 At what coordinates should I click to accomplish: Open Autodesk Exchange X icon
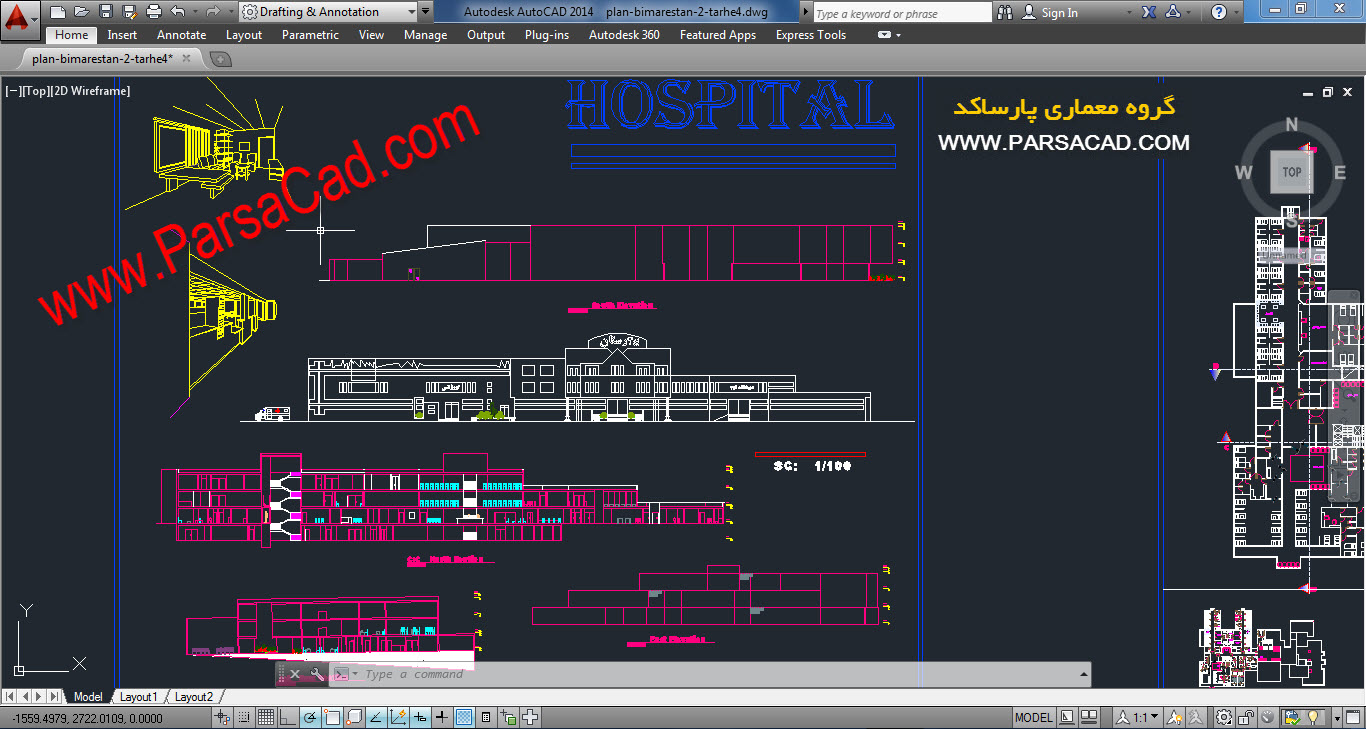tap(1148, 12)
